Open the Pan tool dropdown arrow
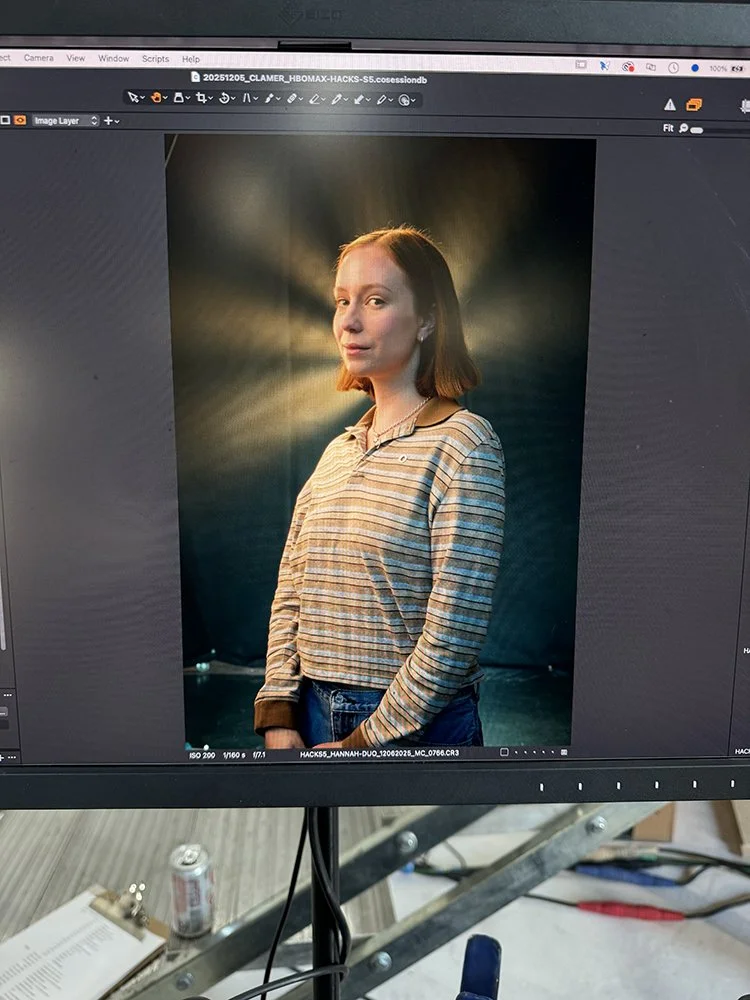750x1000 pixels. coord(165,98)
